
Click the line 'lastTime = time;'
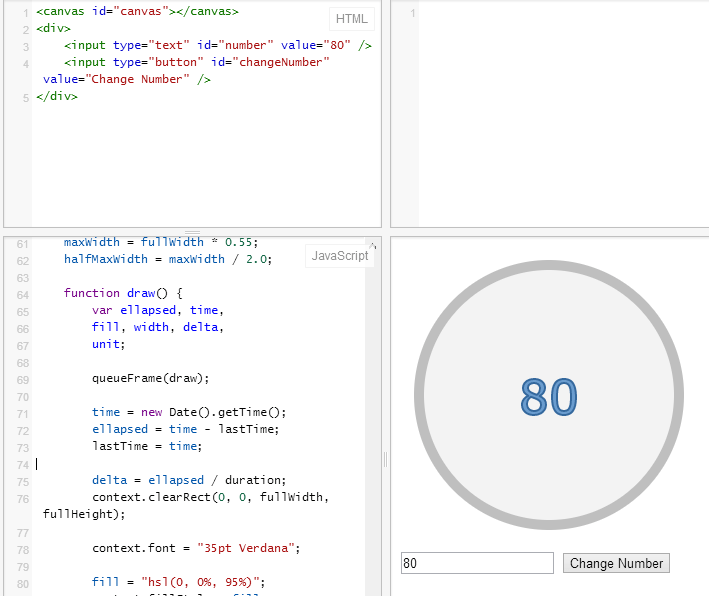[147, 446]
